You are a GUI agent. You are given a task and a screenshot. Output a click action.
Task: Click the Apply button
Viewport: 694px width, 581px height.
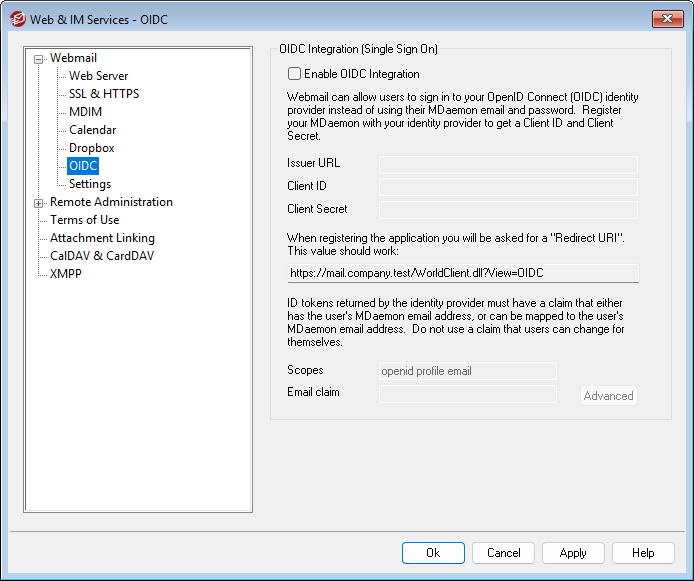click(x=573, y=553)
